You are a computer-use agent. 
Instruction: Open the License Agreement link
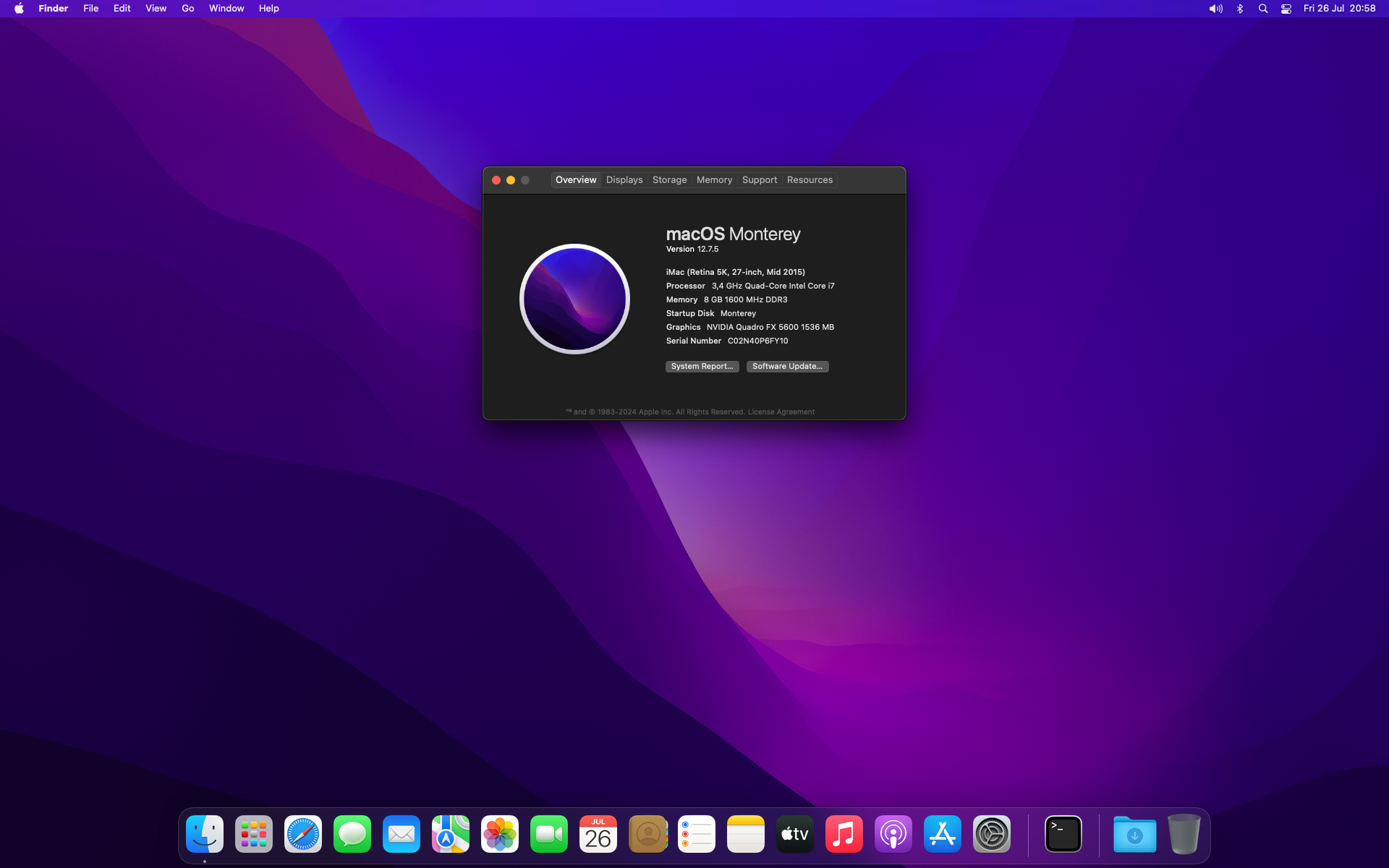tap(781, 412)
